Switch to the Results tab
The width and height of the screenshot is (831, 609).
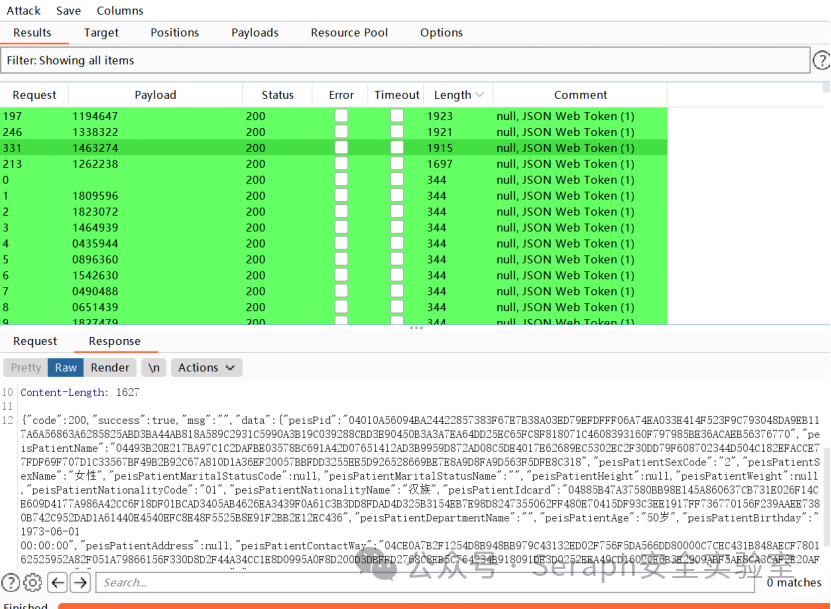tap(32, 32)
